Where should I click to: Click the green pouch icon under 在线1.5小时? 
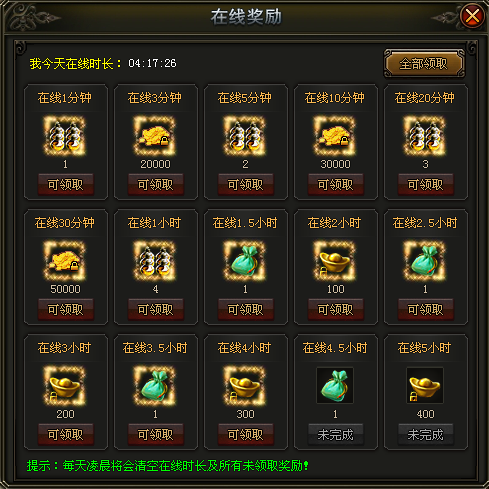tap(245, 261)
